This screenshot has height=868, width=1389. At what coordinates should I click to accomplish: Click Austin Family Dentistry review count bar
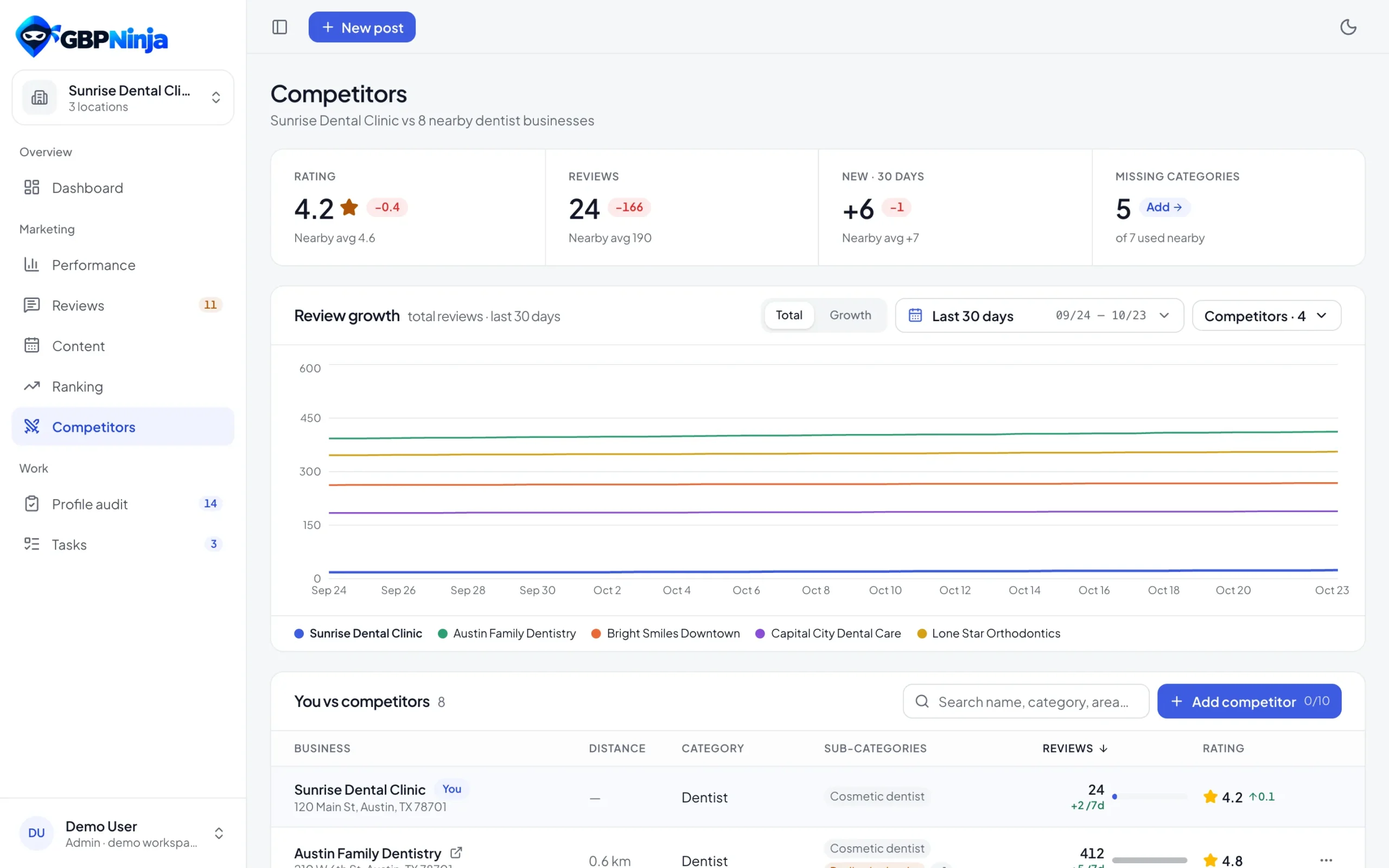tap(1149, 860)
